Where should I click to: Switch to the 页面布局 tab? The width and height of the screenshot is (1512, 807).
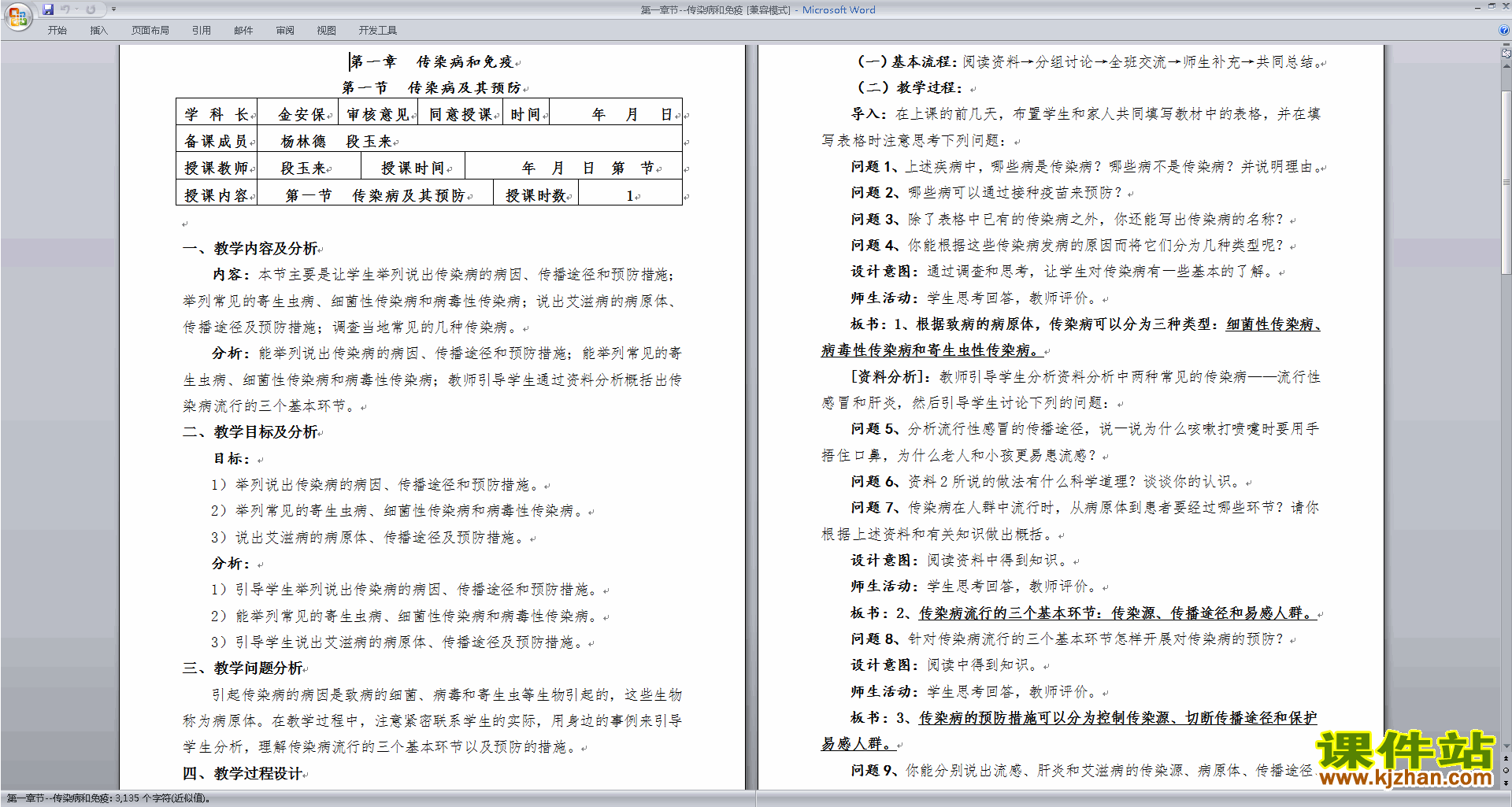(150, 31)
